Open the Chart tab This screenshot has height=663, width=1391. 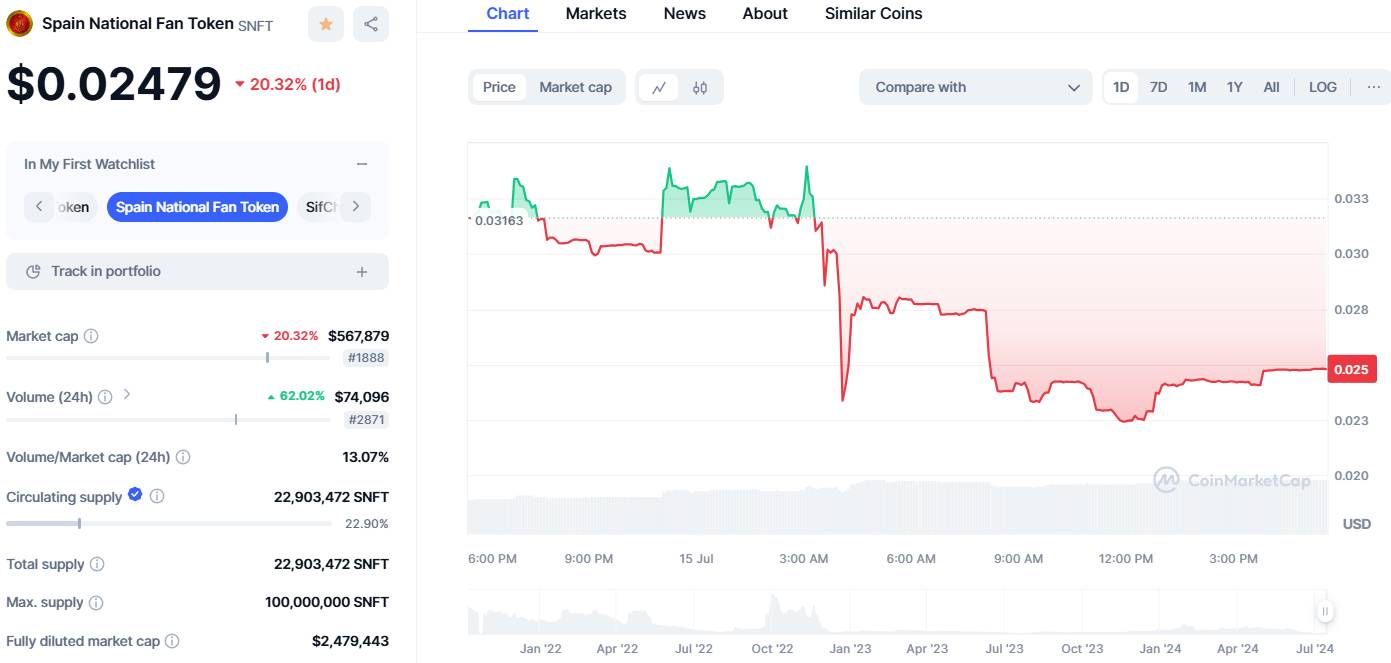pos(508,14)
